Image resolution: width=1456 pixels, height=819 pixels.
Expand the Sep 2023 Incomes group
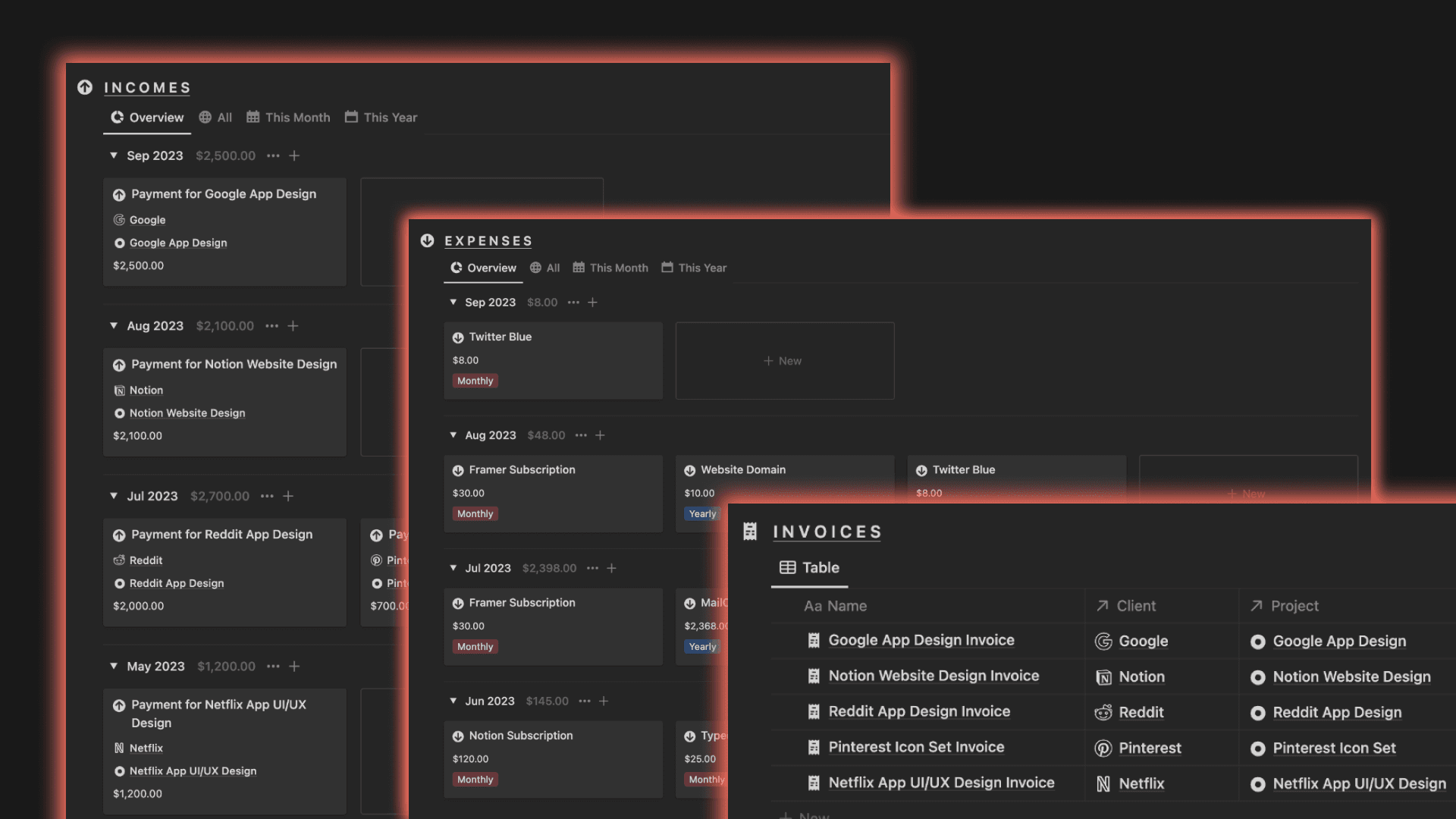point(113,155)
